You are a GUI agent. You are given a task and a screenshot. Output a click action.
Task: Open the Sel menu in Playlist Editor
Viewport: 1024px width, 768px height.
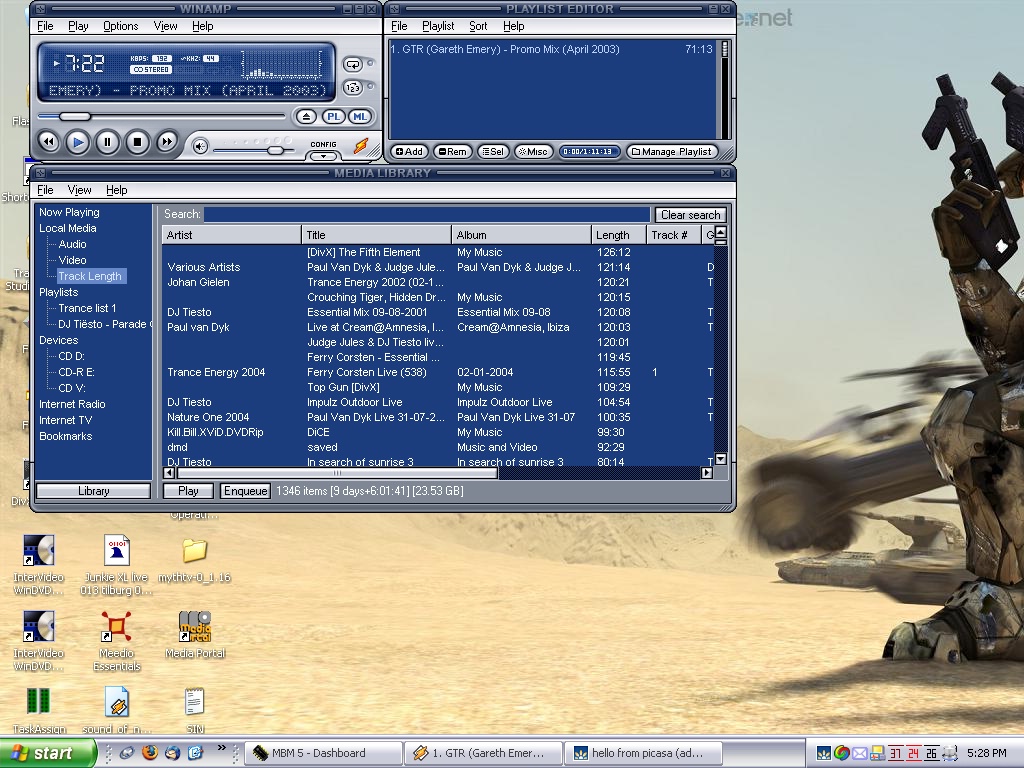point(493,152)
